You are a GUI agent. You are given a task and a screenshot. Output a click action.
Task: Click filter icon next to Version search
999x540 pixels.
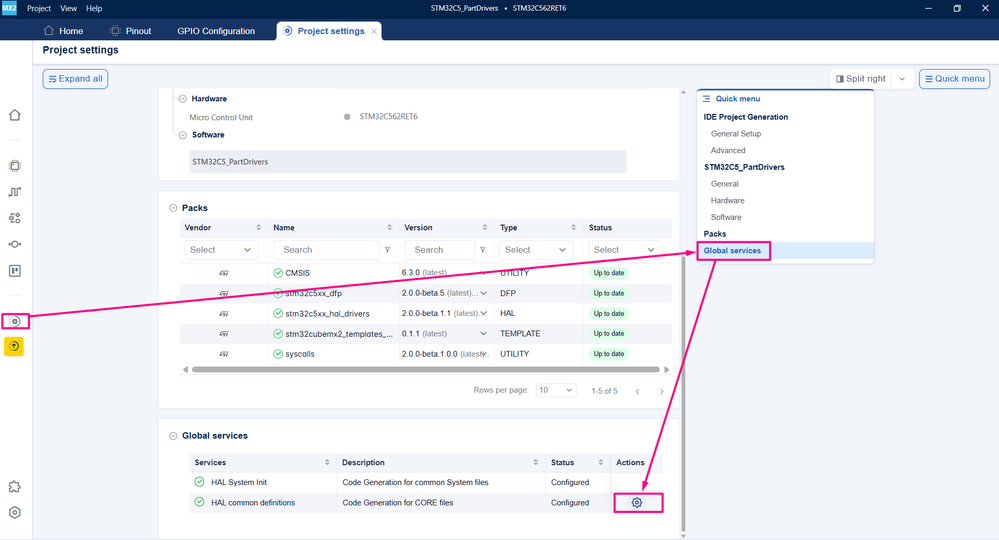point(483,250)
